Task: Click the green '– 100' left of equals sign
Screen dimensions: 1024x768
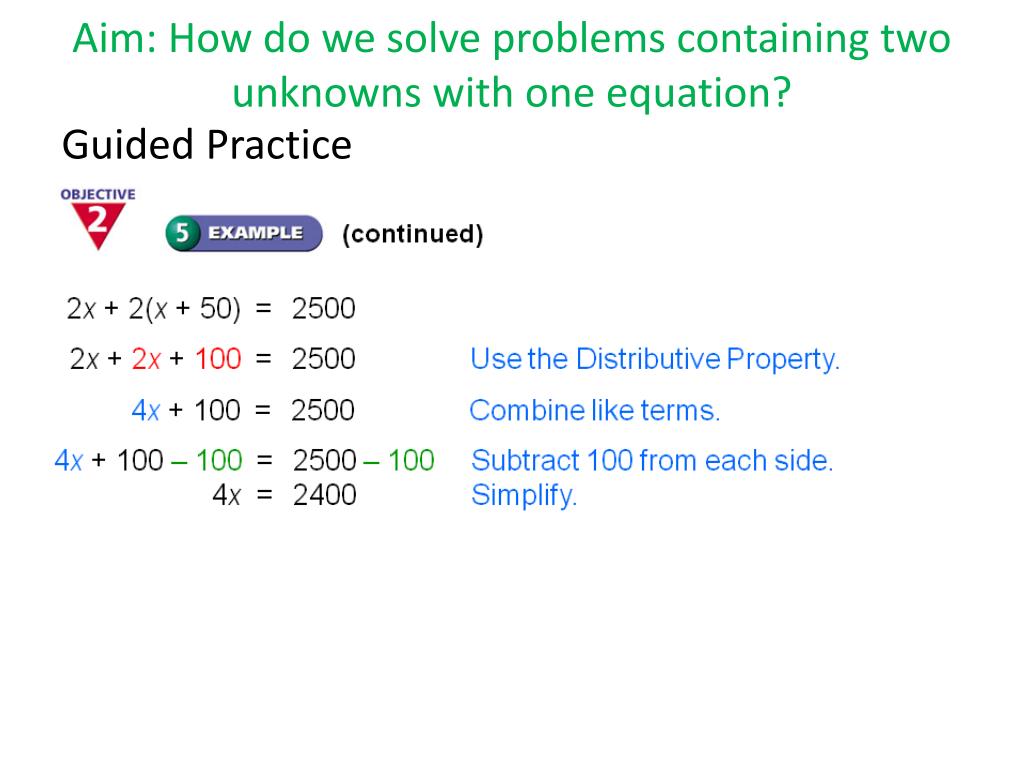Action: click(207, 460)
